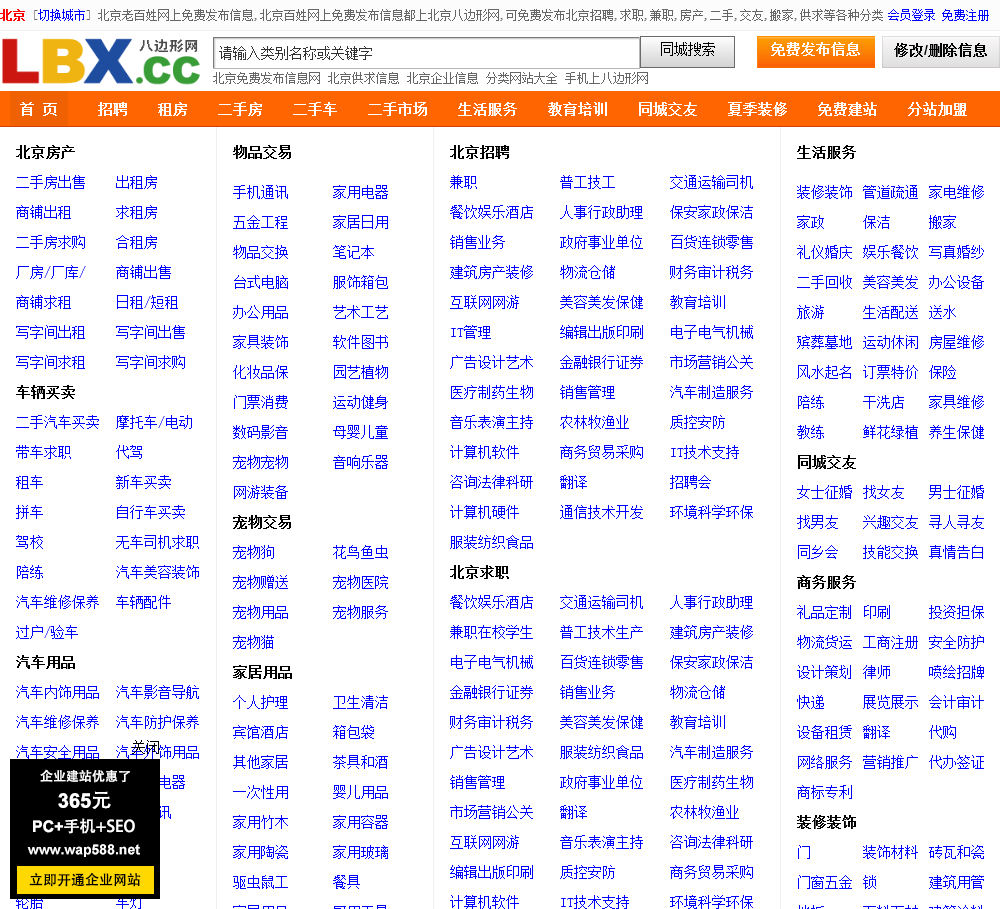Click the orange 免费发布信息 button
The image size is (1000, 909).
pos(815,51)
